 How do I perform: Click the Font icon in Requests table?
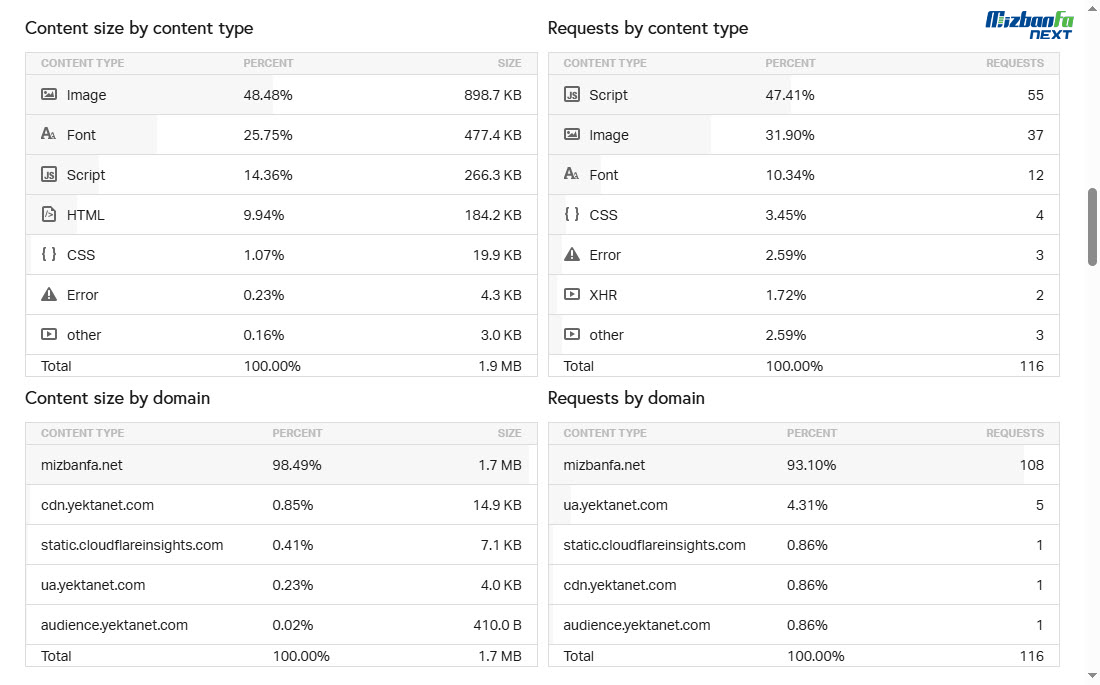[x=572, y=174]
